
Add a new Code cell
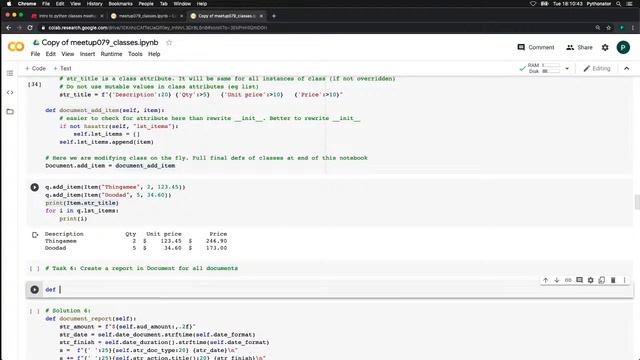tap(36, 69)
